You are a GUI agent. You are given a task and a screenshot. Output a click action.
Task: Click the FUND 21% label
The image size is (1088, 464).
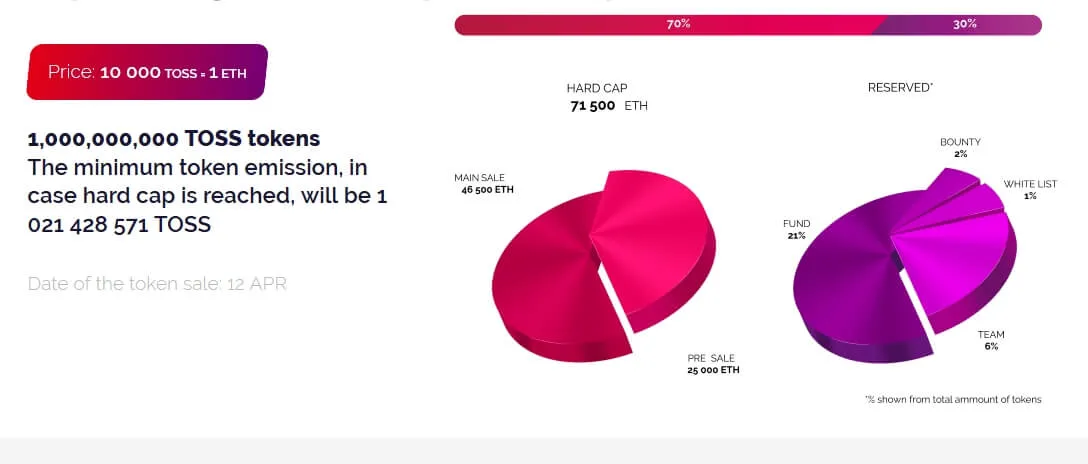tap(796, 230)
